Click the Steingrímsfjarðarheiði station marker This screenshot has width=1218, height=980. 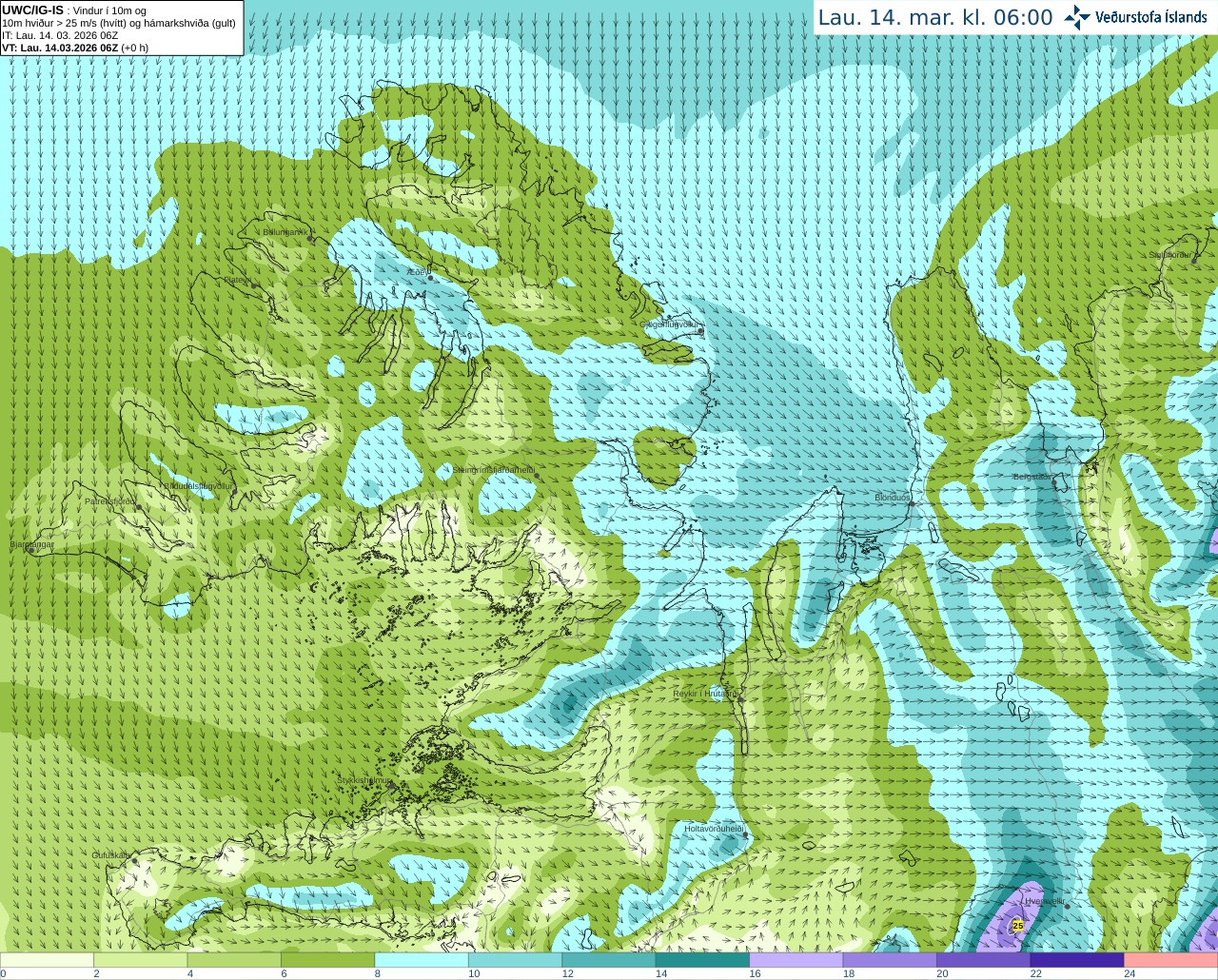pyautogui.click(x=537, y=474)
